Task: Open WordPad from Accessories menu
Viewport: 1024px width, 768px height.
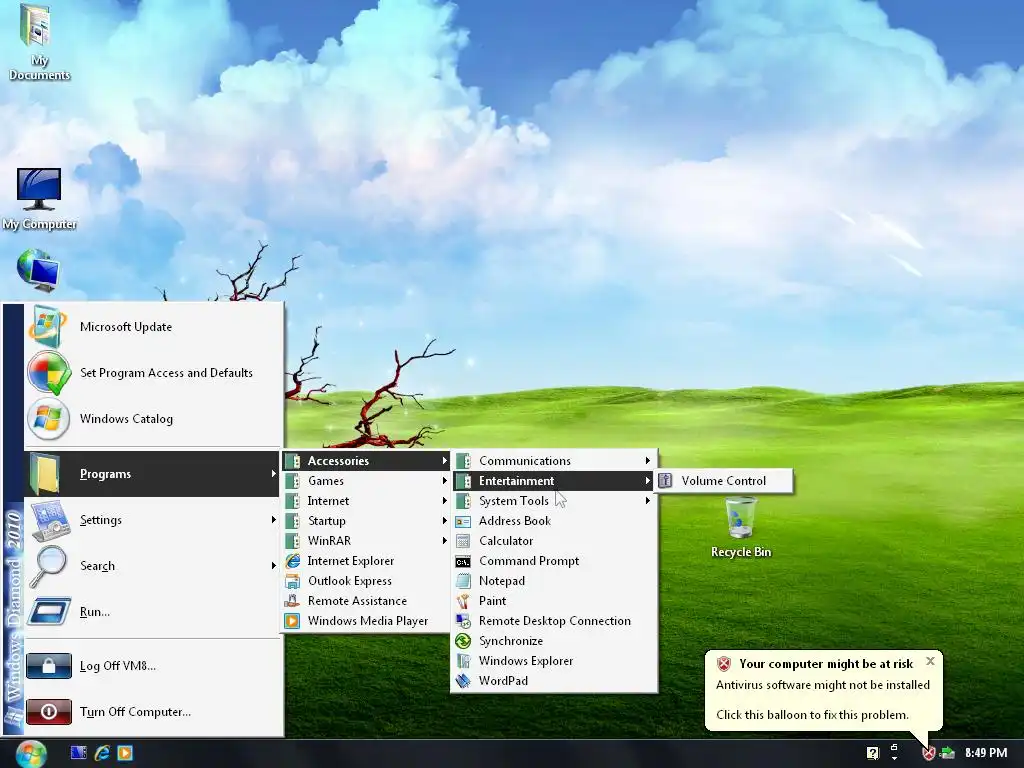Action: pyautogui.click(x=554, y=680)
